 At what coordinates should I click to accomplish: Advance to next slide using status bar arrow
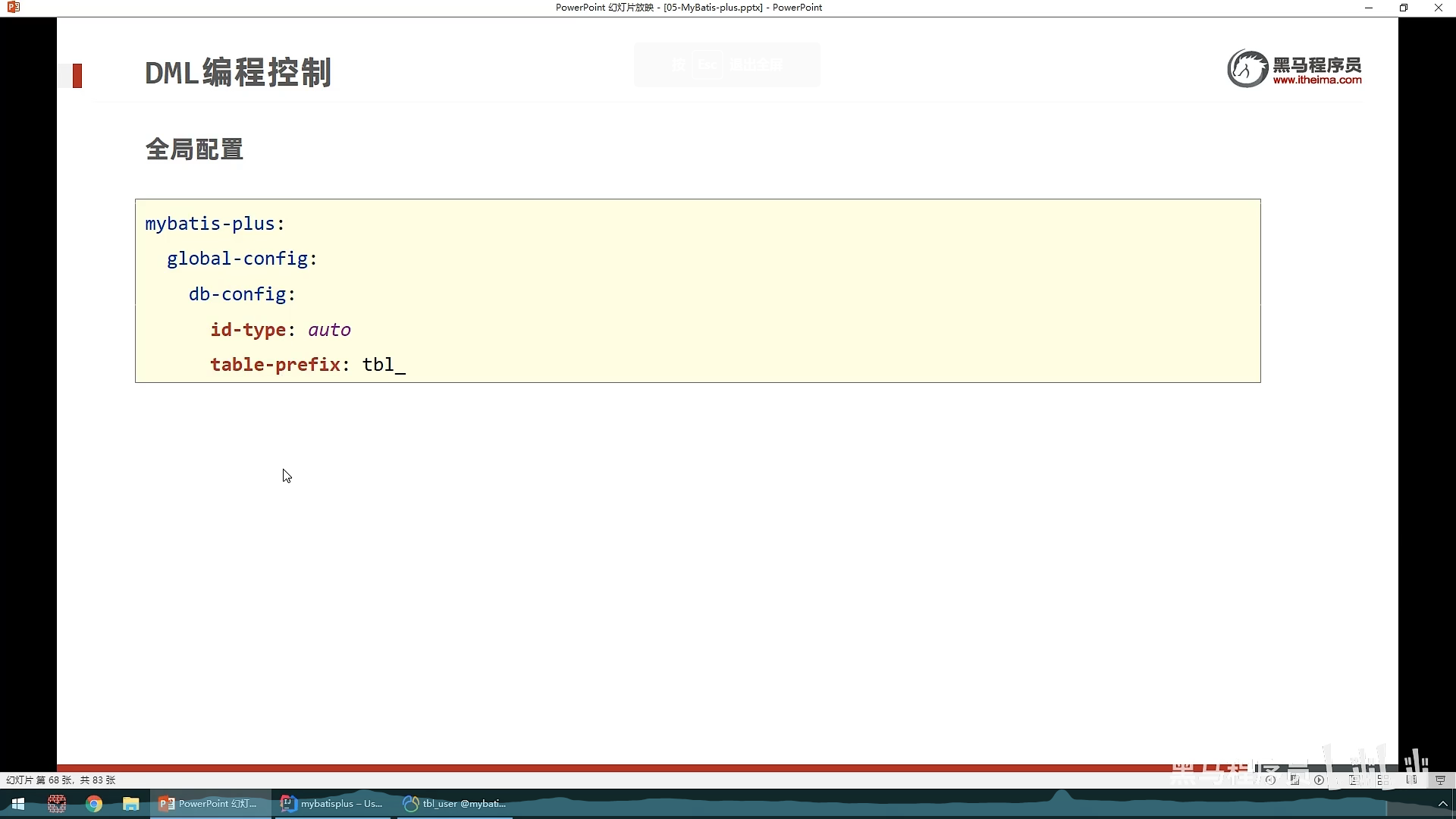tap(1319, 780)
